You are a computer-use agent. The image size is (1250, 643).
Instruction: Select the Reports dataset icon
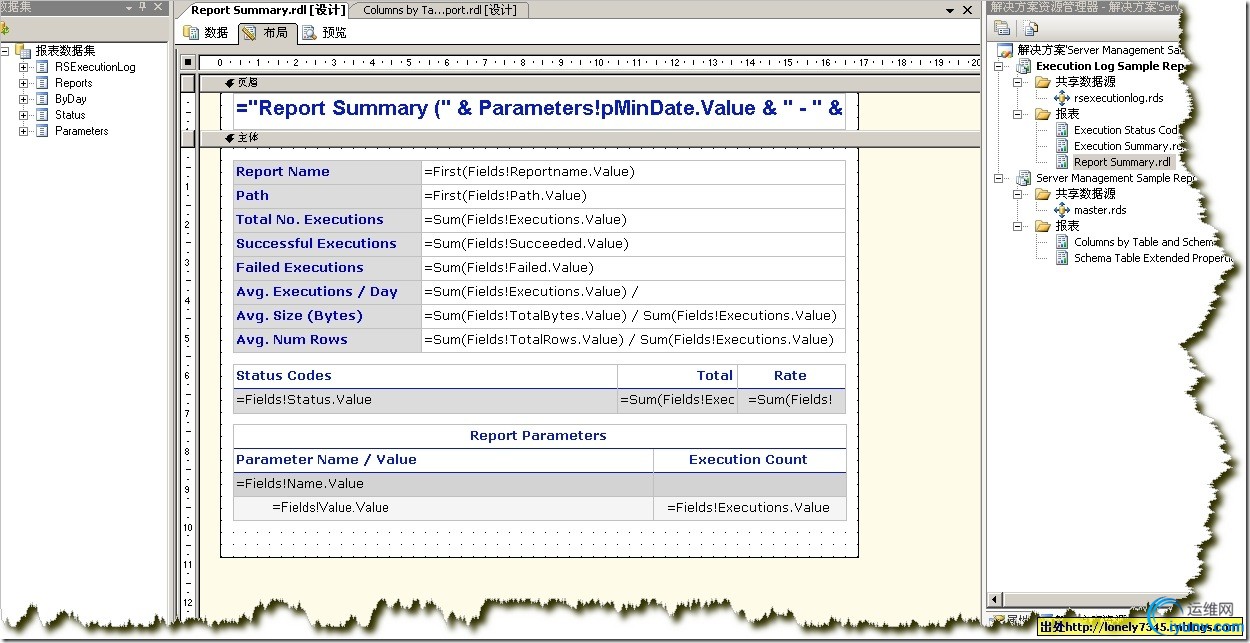point(42,83)
